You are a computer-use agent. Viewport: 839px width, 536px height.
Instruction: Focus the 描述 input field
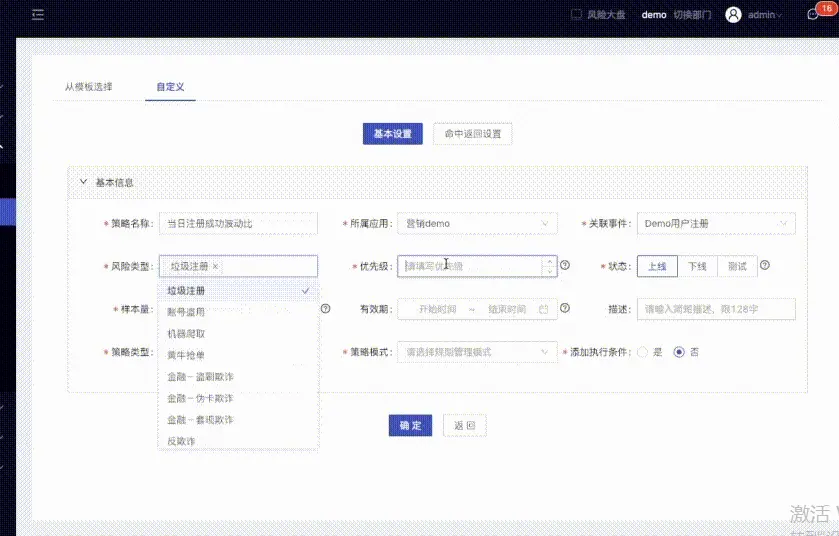tap(716, 309)
